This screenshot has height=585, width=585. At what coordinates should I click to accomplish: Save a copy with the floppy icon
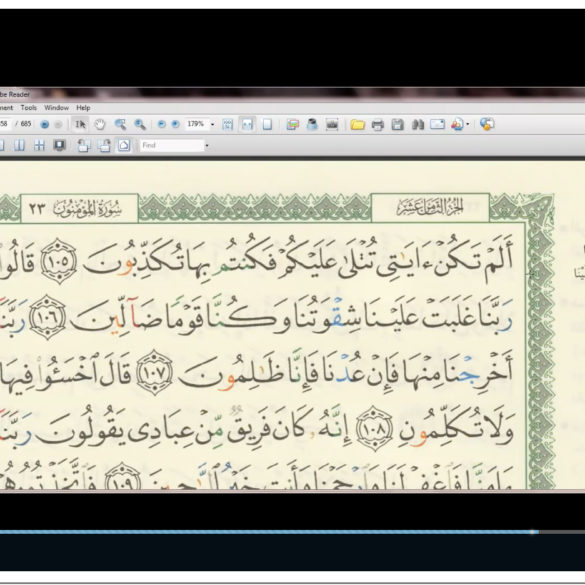(x=397, y=124)
